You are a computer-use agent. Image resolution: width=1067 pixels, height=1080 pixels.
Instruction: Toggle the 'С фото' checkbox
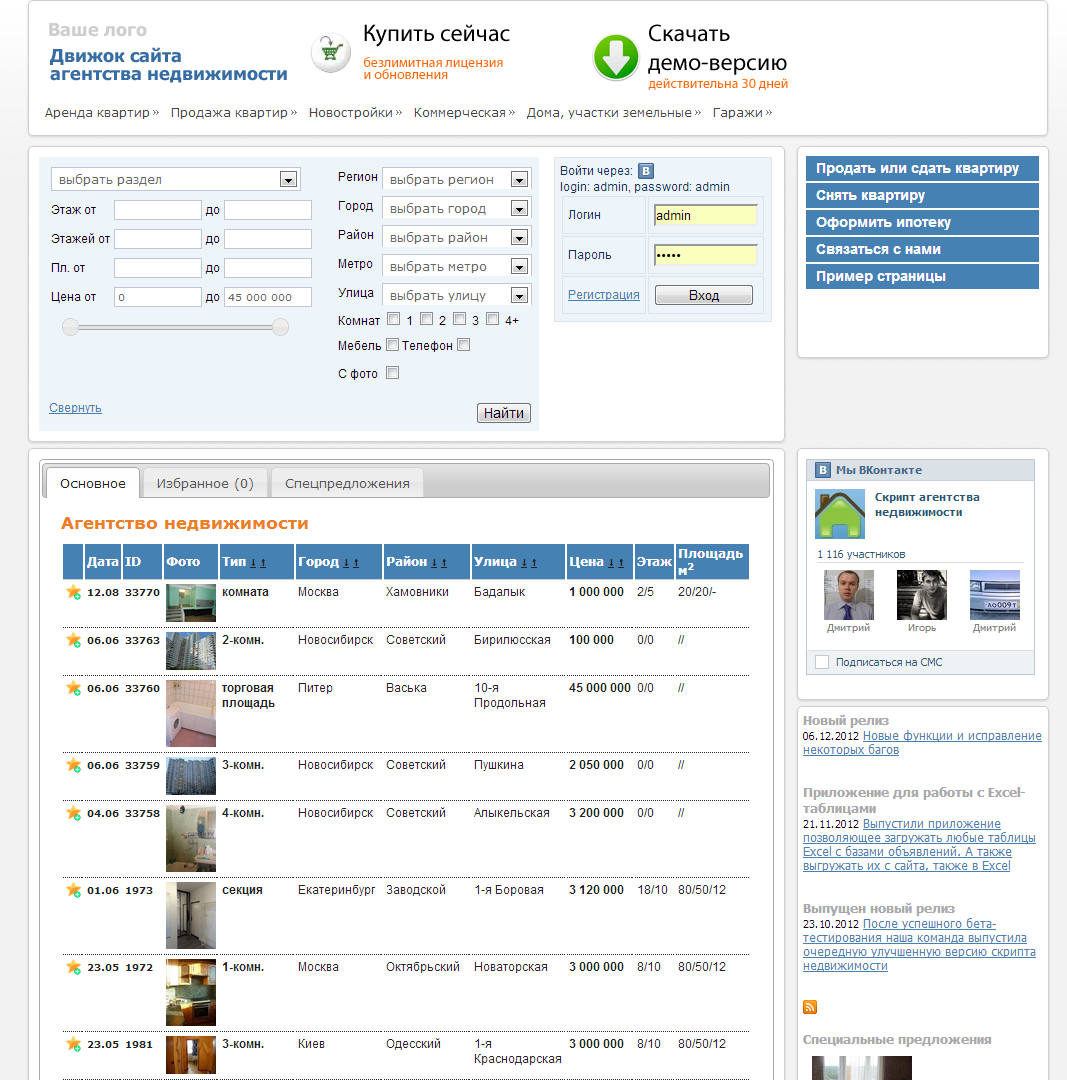[393, 373]
